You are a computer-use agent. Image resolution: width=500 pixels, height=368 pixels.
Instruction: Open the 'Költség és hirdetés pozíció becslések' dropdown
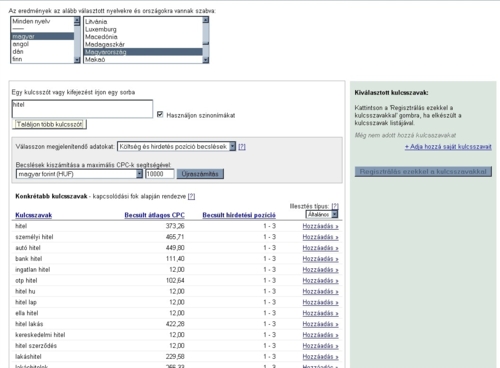tap(176, 146)
